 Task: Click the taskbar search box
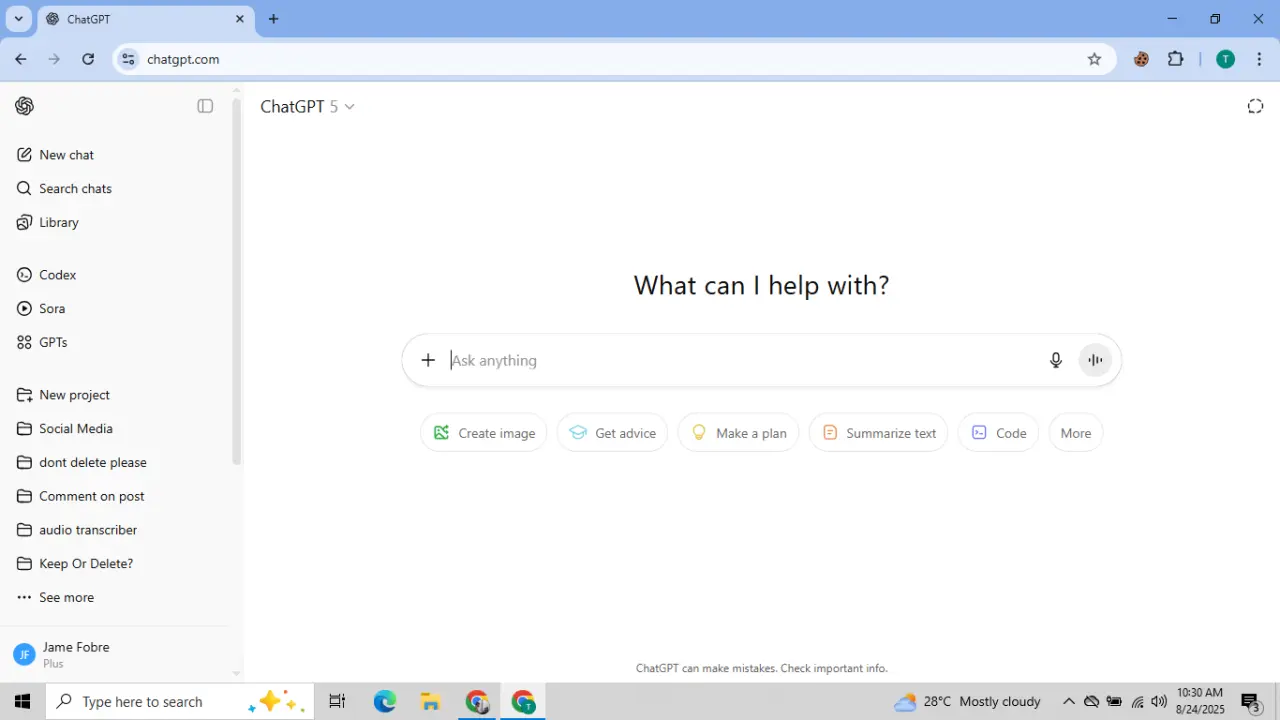180,702
